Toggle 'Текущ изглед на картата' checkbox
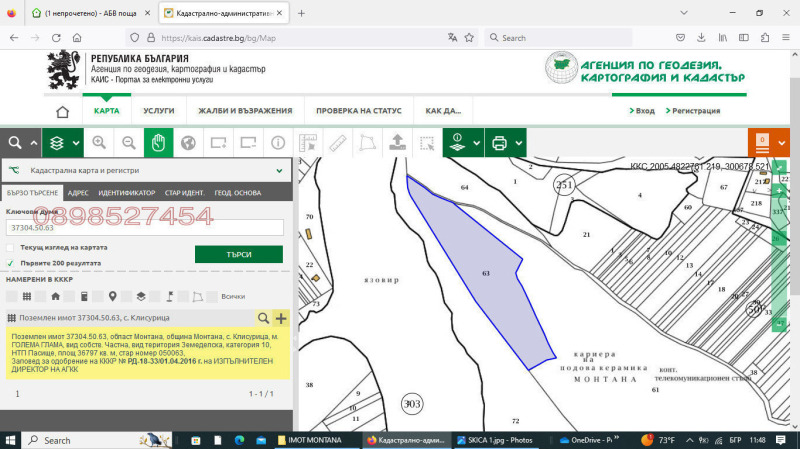The height and width of the screenshot is (449, 800). tap(10, 247)
